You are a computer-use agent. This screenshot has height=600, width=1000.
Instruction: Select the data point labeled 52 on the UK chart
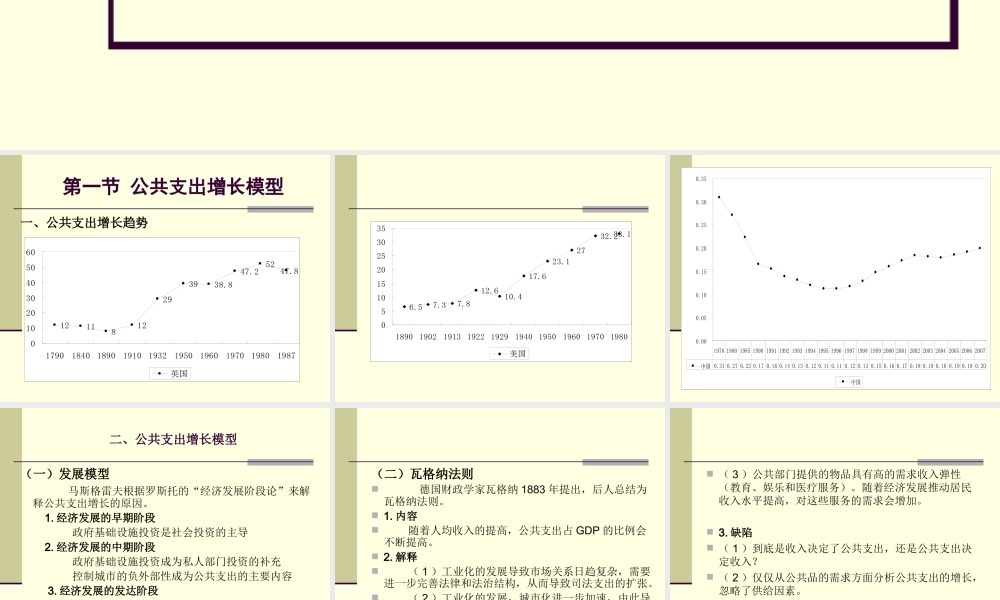pyautogui.click(x=260, y=263)
